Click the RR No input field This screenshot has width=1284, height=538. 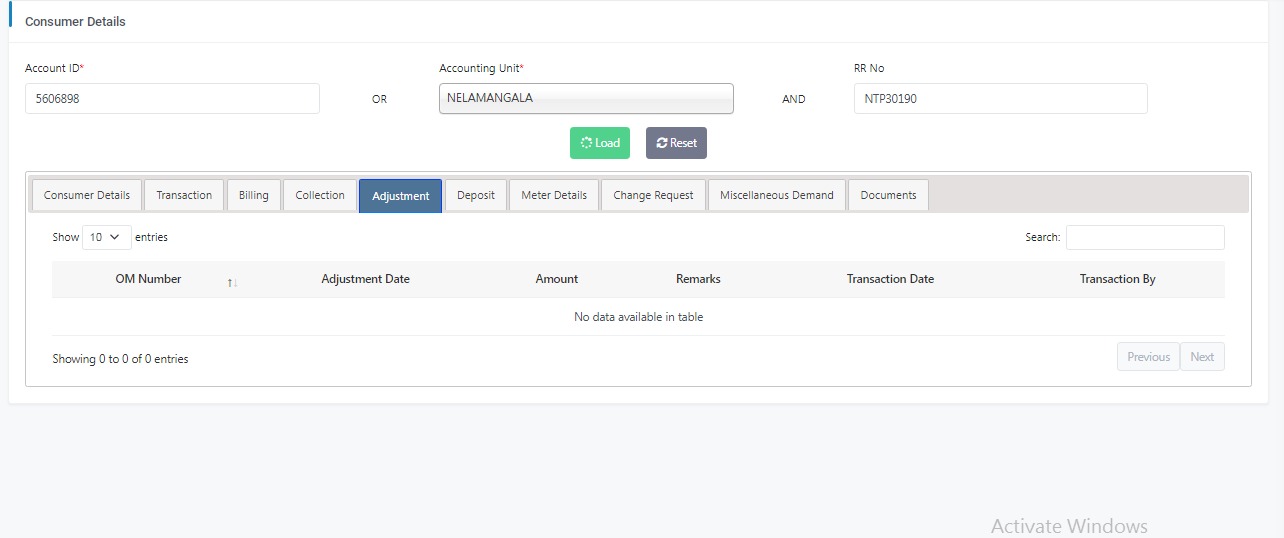1000,99
